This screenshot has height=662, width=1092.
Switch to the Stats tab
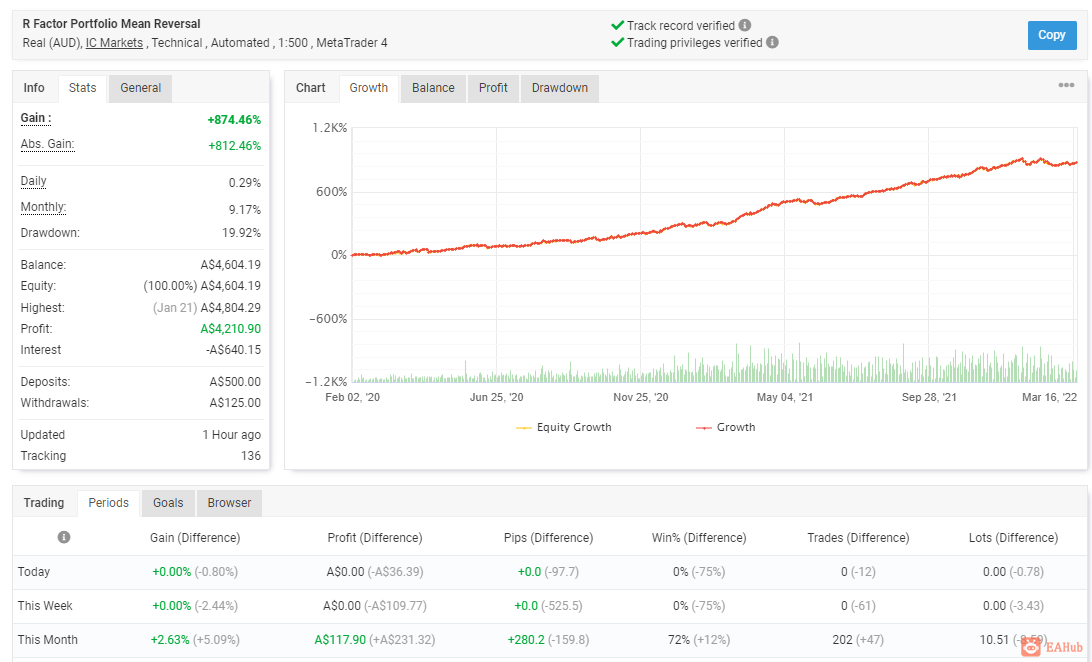[82, 88]
